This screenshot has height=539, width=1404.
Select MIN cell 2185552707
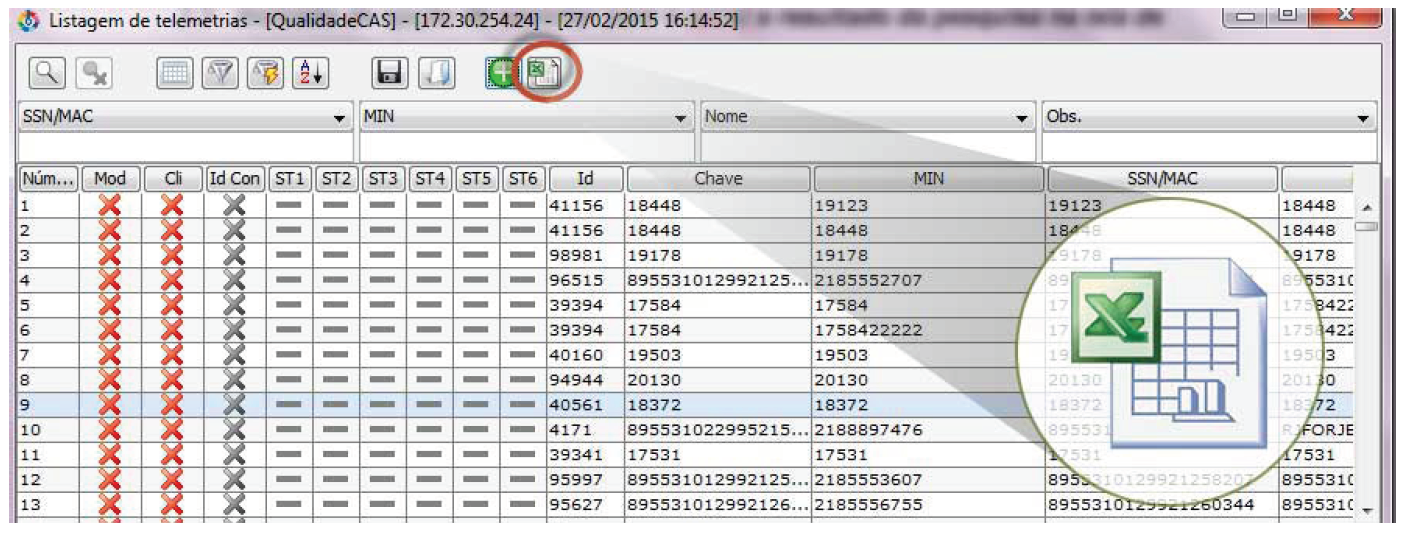[928, 280]
